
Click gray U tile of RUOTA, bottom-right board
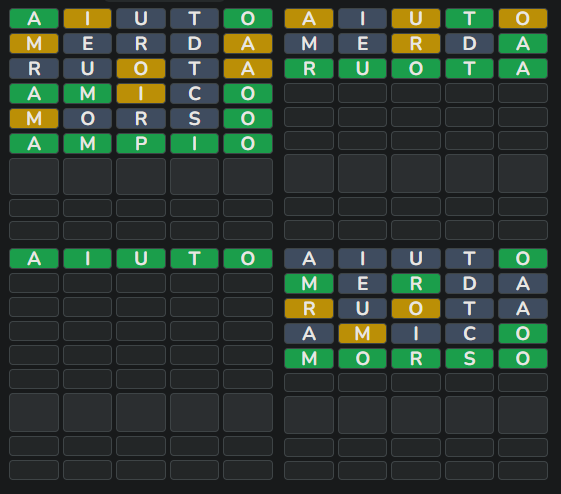pyautogui.click(x=362, y=308)
